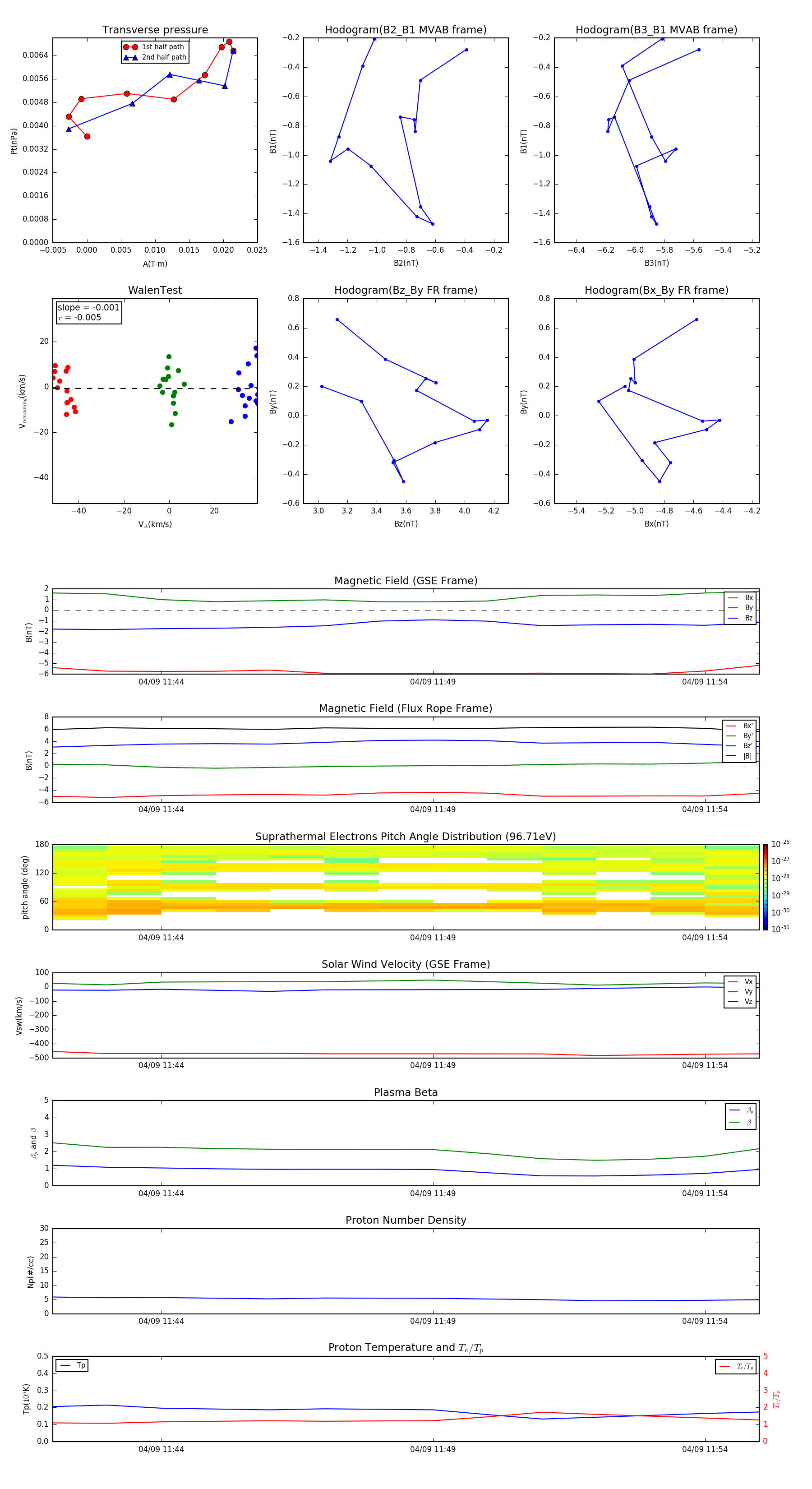Click the "Hodogram(B2_B1 MVAB frame)" title
This screenshot has width=812, height=1489.
click(406, 30)
